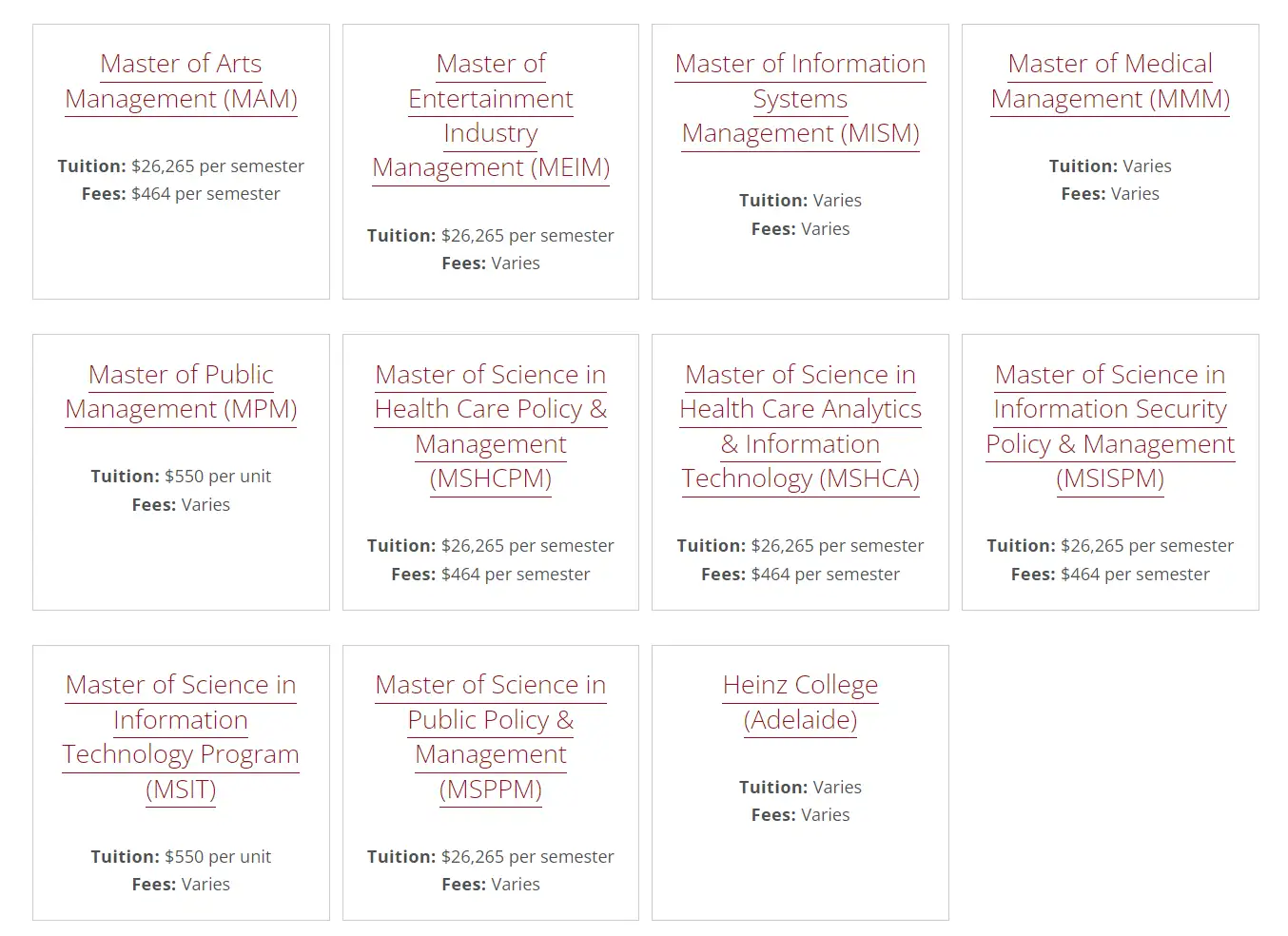Open the MSHCPM Health Care Policy link
This screenshot has height=936, width=1288.
(491, 426)
